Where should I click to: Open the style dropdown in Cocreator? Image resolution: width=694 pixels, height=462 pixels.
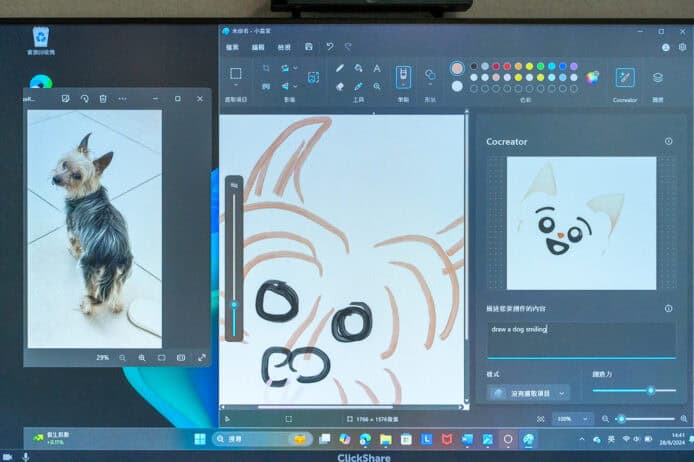[x=529, y=393]
